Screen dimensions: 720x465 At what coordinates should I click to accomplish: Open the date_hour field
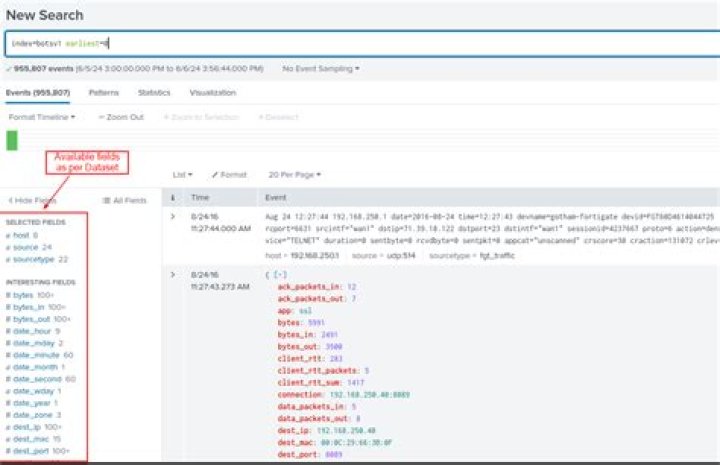point(33,331)
